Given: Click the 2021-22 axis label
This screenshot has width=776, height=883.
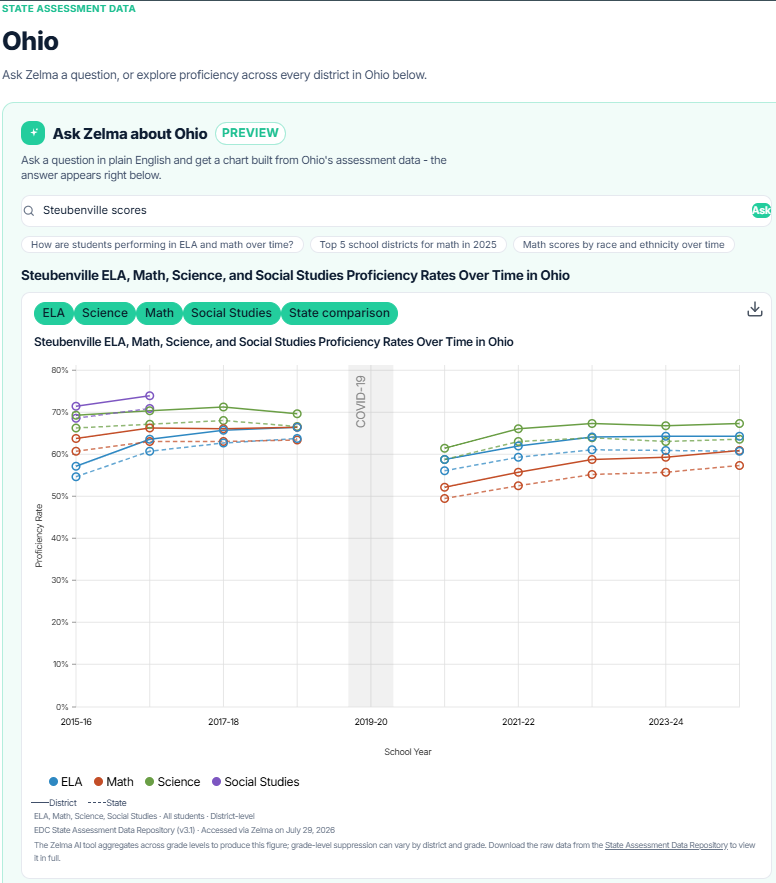Looking at the screenshot, I should 519,722.
